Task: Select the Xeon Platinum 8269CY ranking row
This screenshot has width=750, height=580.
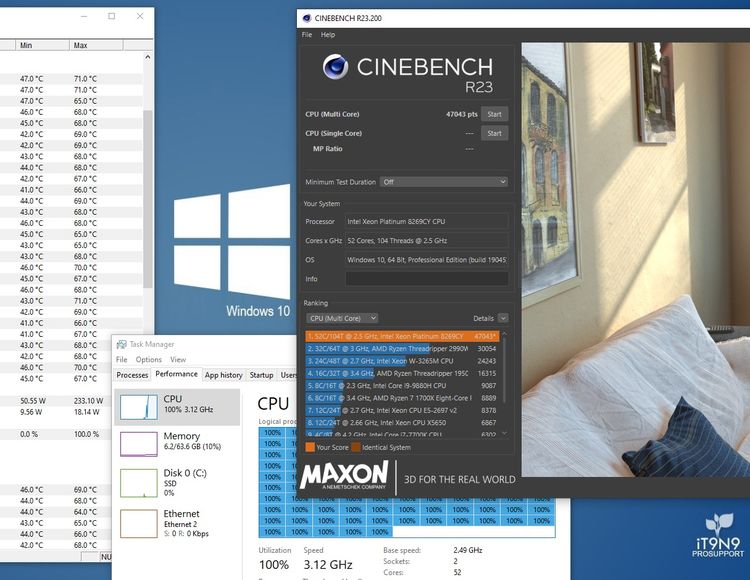Action: pos(402,336)
